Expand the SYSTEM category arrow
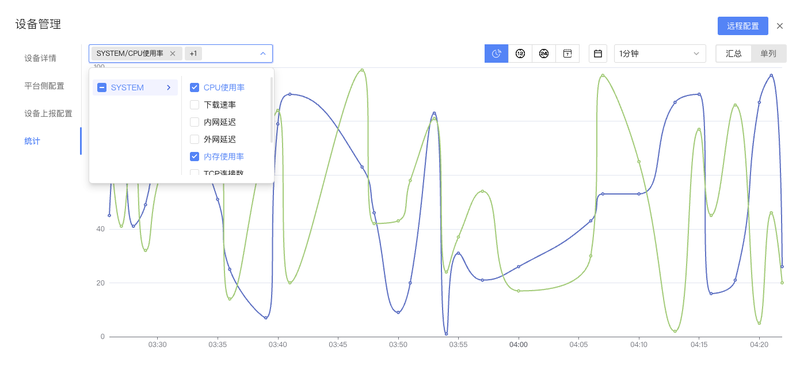 [168, 88]
